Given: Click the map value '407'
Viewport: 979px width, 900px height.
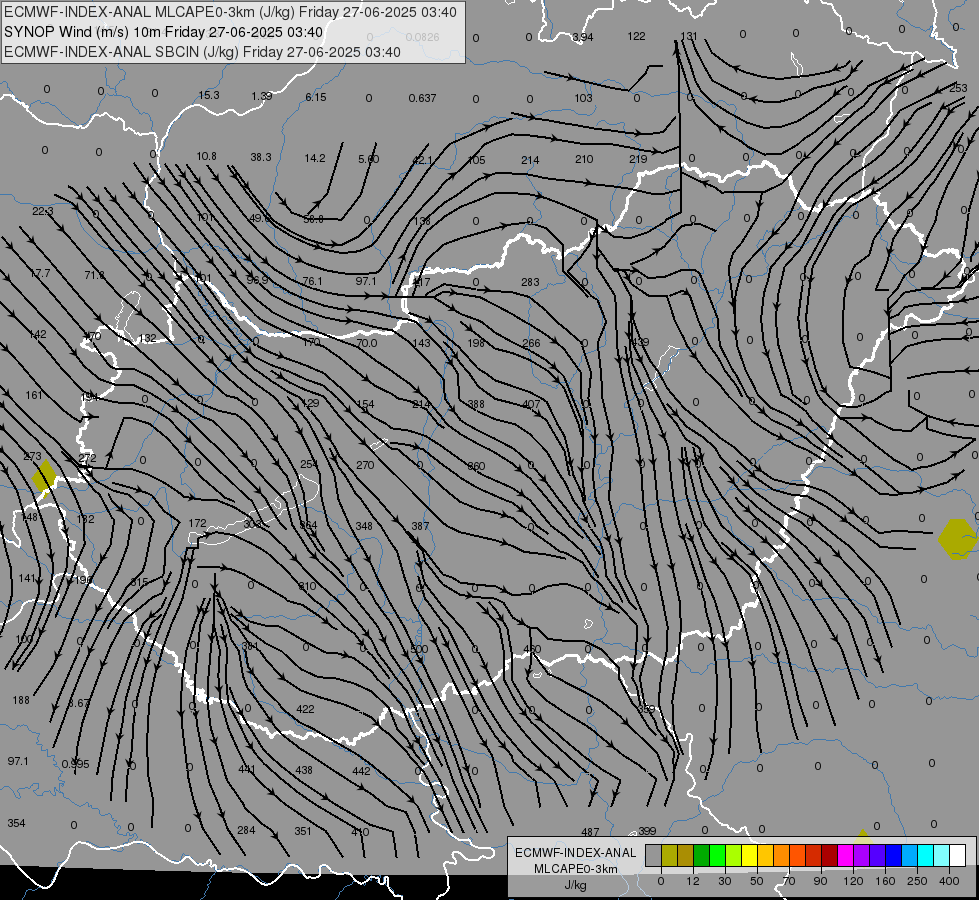Looking at the screenshot, I should [531, 404].
